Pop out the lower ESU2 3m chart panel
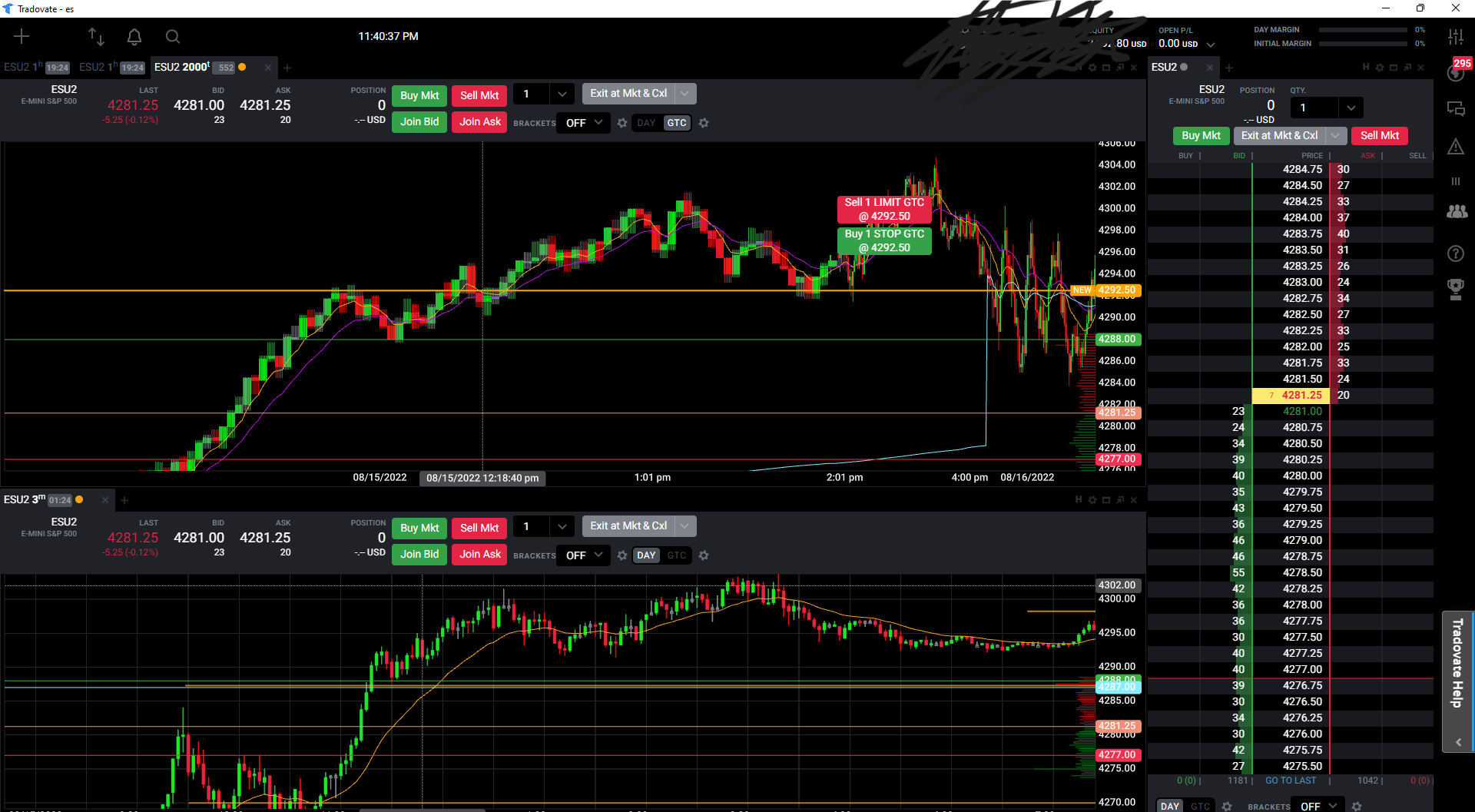Viewport: 1475px width, 812px height. (x=1120, y=500)
